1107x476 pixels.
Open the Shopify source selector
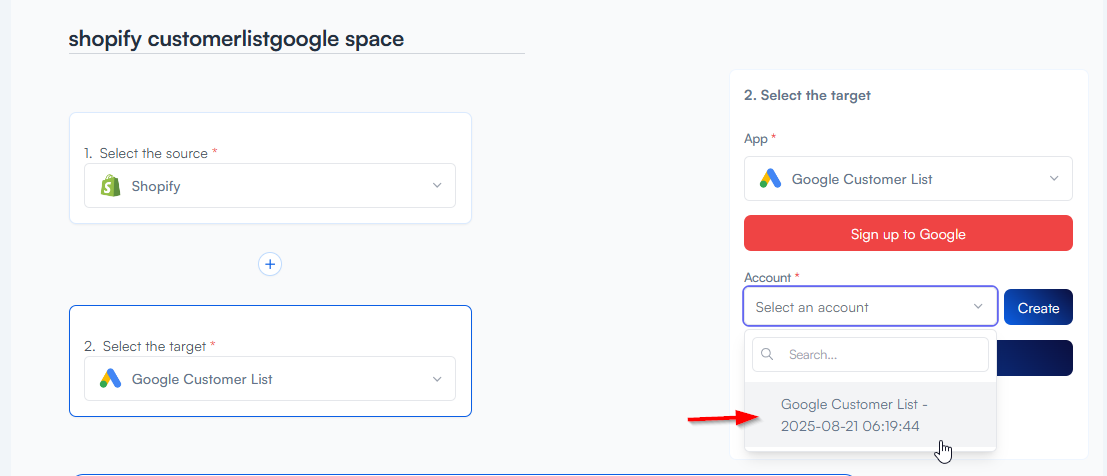click(270, 186)
